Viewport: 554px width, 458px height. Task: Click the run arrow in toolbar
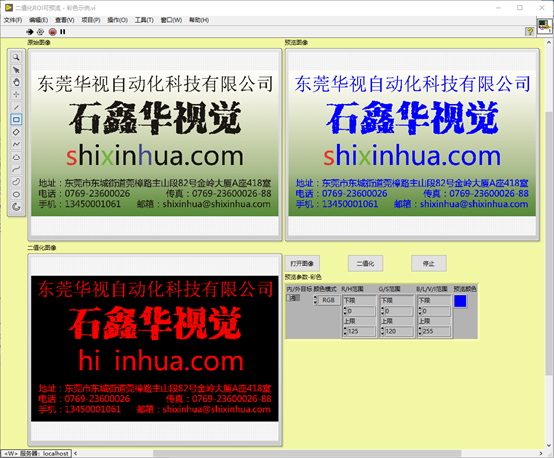(x=30, y=32)
